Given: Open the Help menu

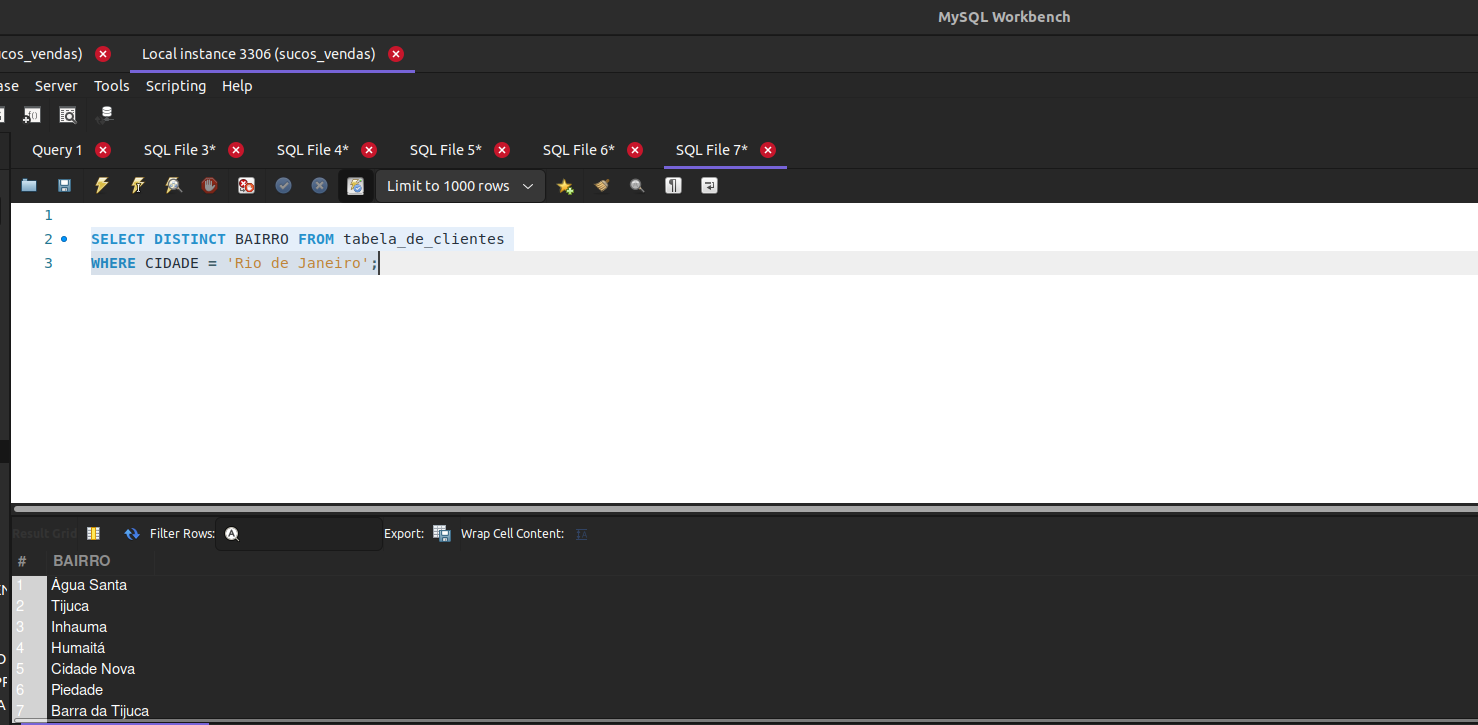Looking at the screenshot, I should (x=237, y=86).
